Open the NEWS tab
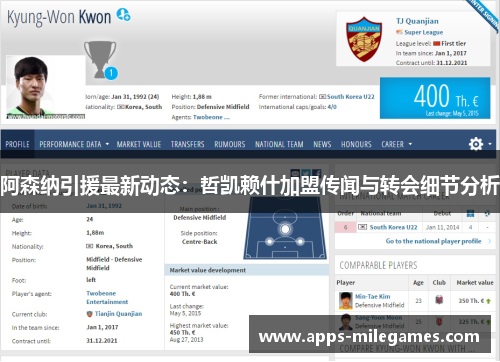Viewport: 500px width, 362px height. point(322,144)
